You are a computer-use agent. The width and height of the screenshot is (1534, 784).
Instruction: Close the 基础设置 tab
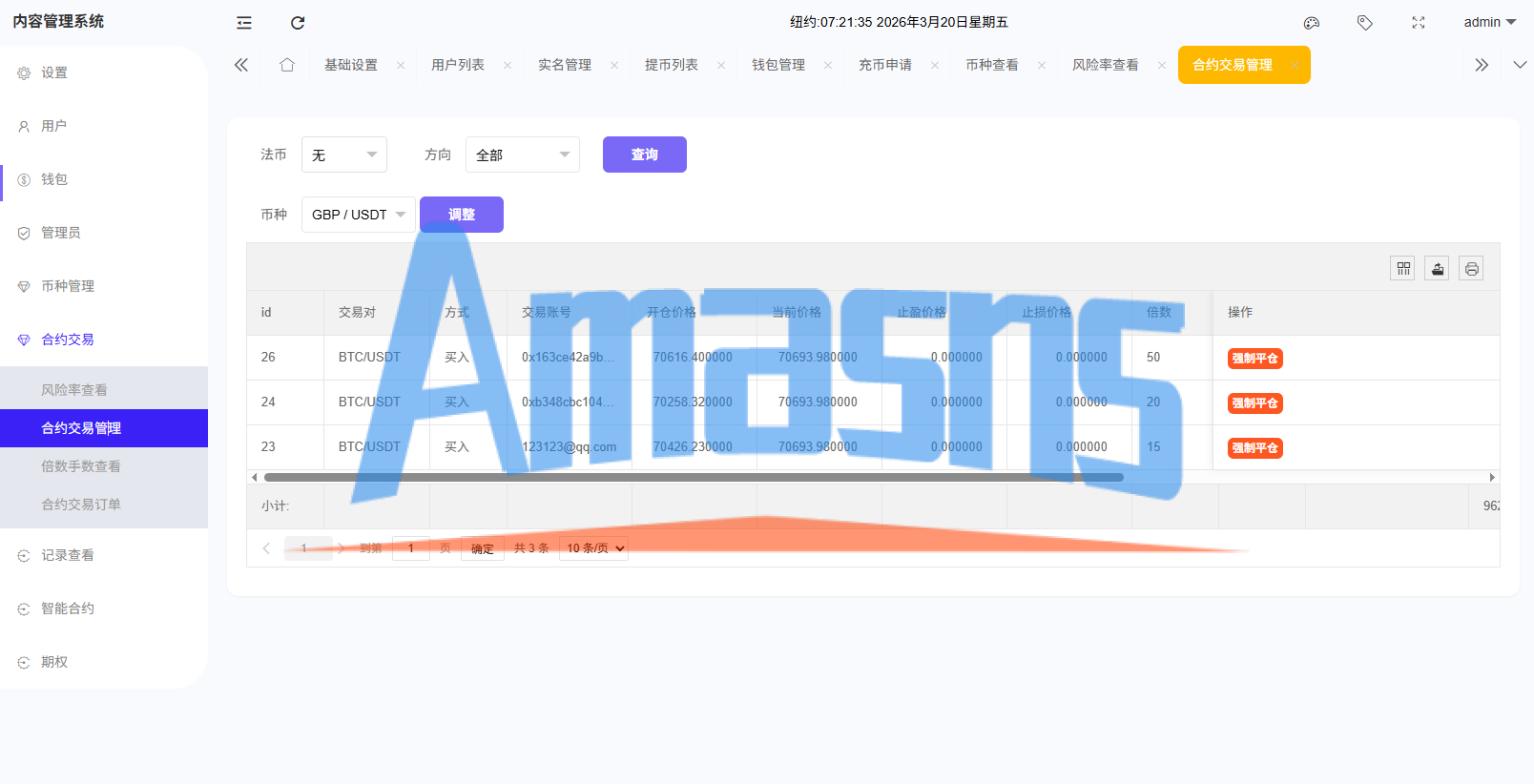(401, 66)
